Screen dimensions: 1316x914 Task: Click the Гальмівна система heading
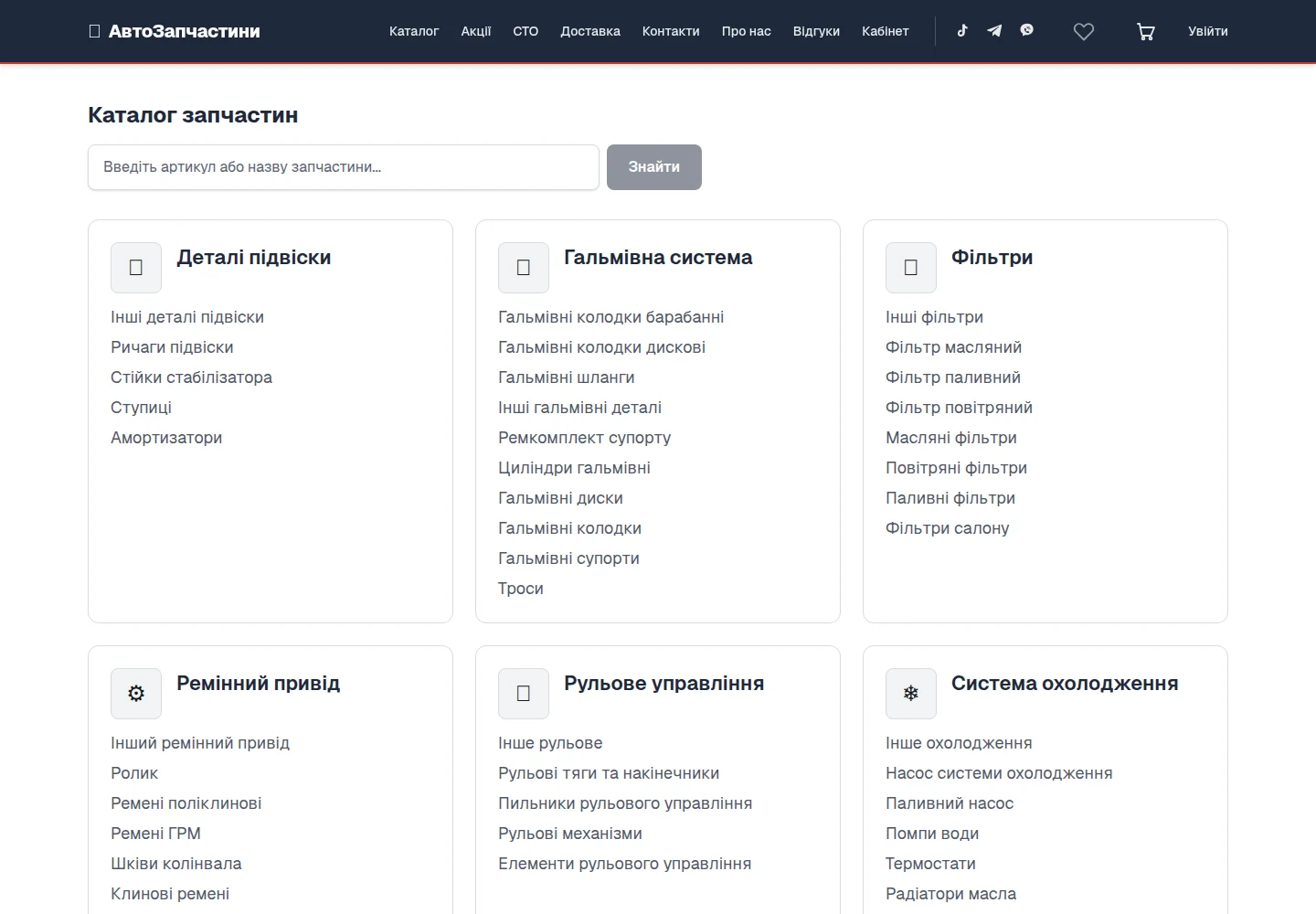coord(658,258)
